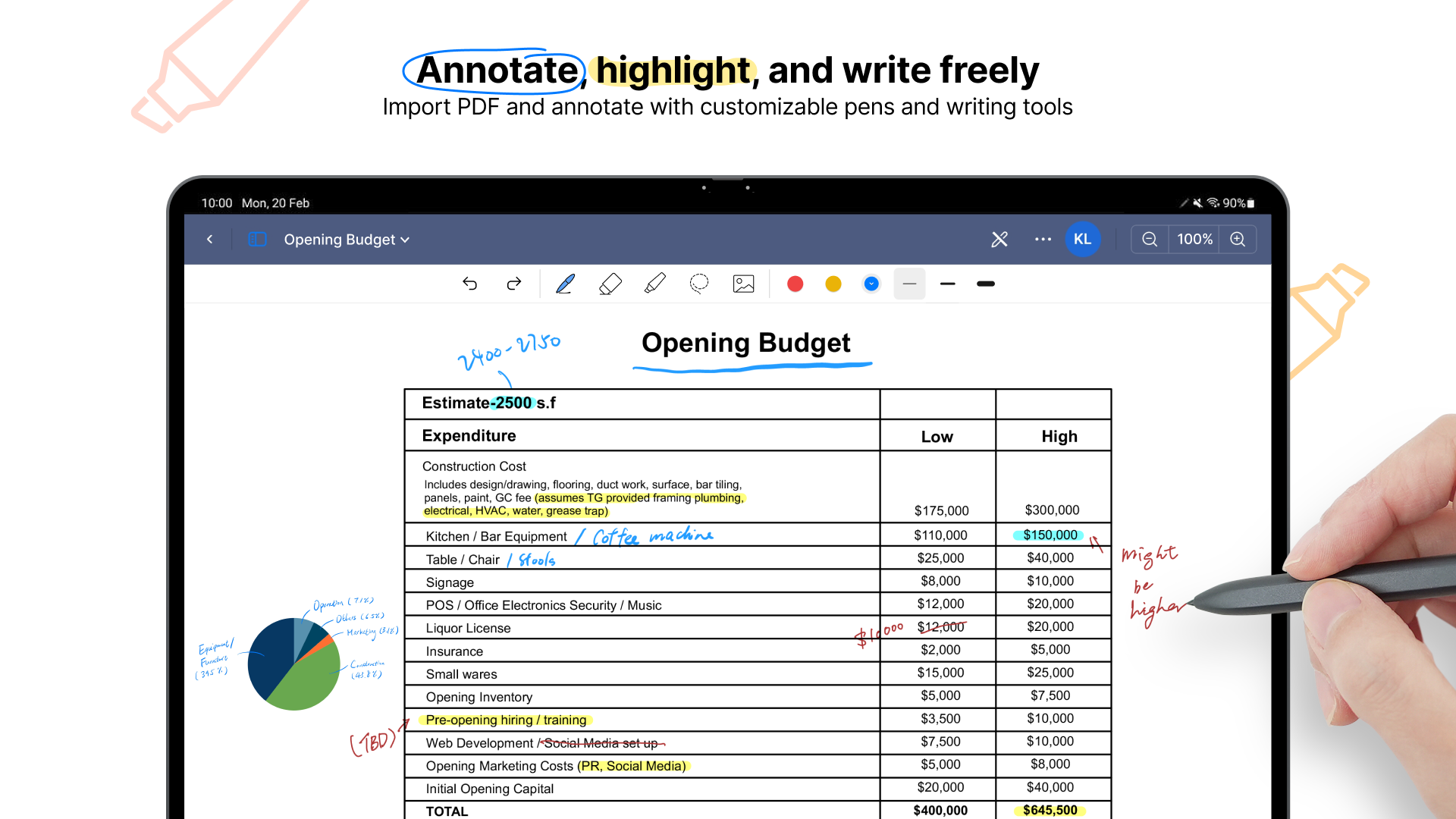Viewport: 1456px width, 819px height.
Task: Click the back navigation arrow
Action: click(x=210, y=239)
